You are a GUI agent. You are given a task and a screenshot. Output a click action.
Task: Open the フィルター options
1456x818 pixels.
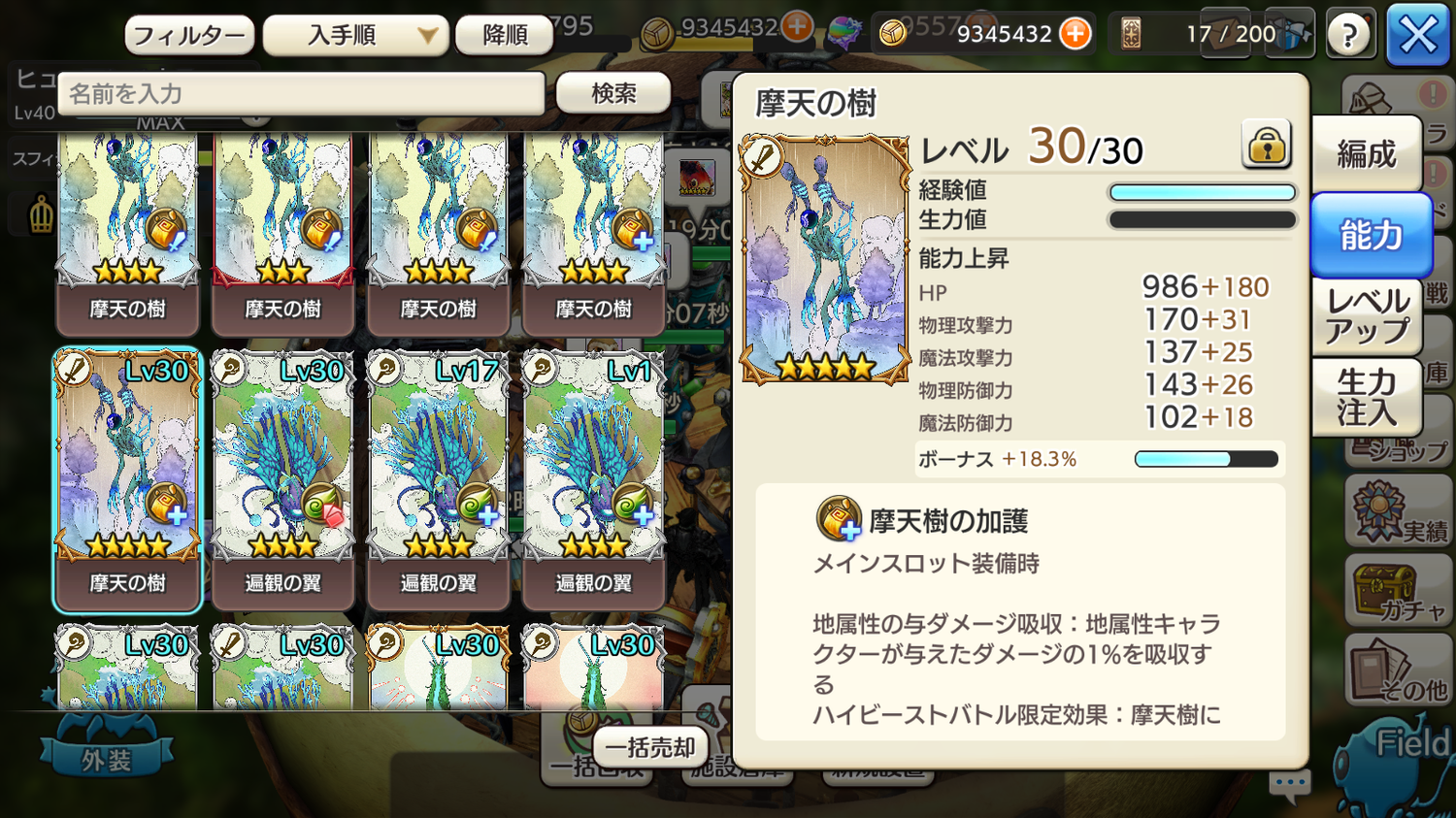pos(189,36)
